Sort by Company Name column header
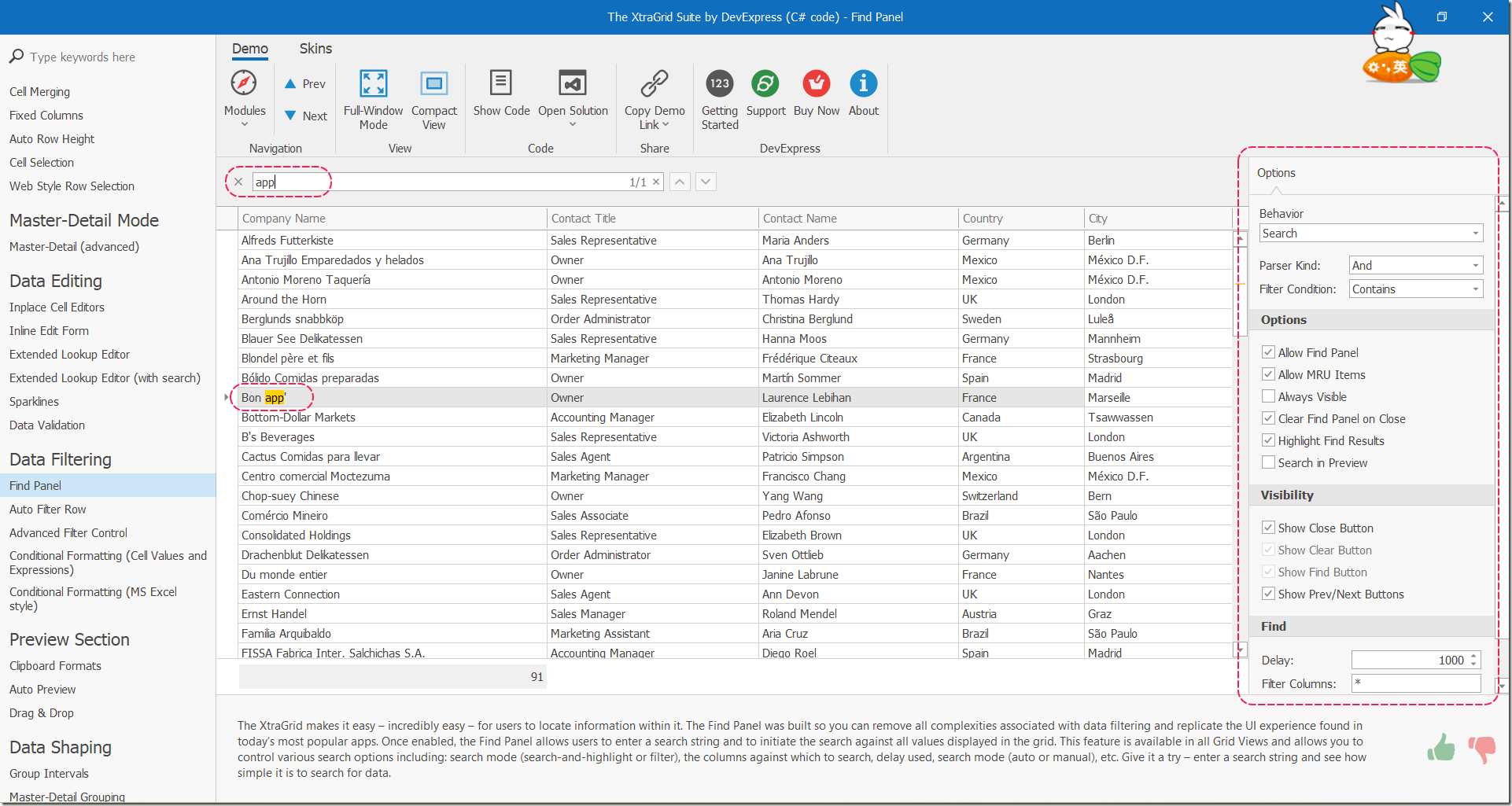This screenshot has width=1512, height=806. pyautogui.click(x=392, y=219)
